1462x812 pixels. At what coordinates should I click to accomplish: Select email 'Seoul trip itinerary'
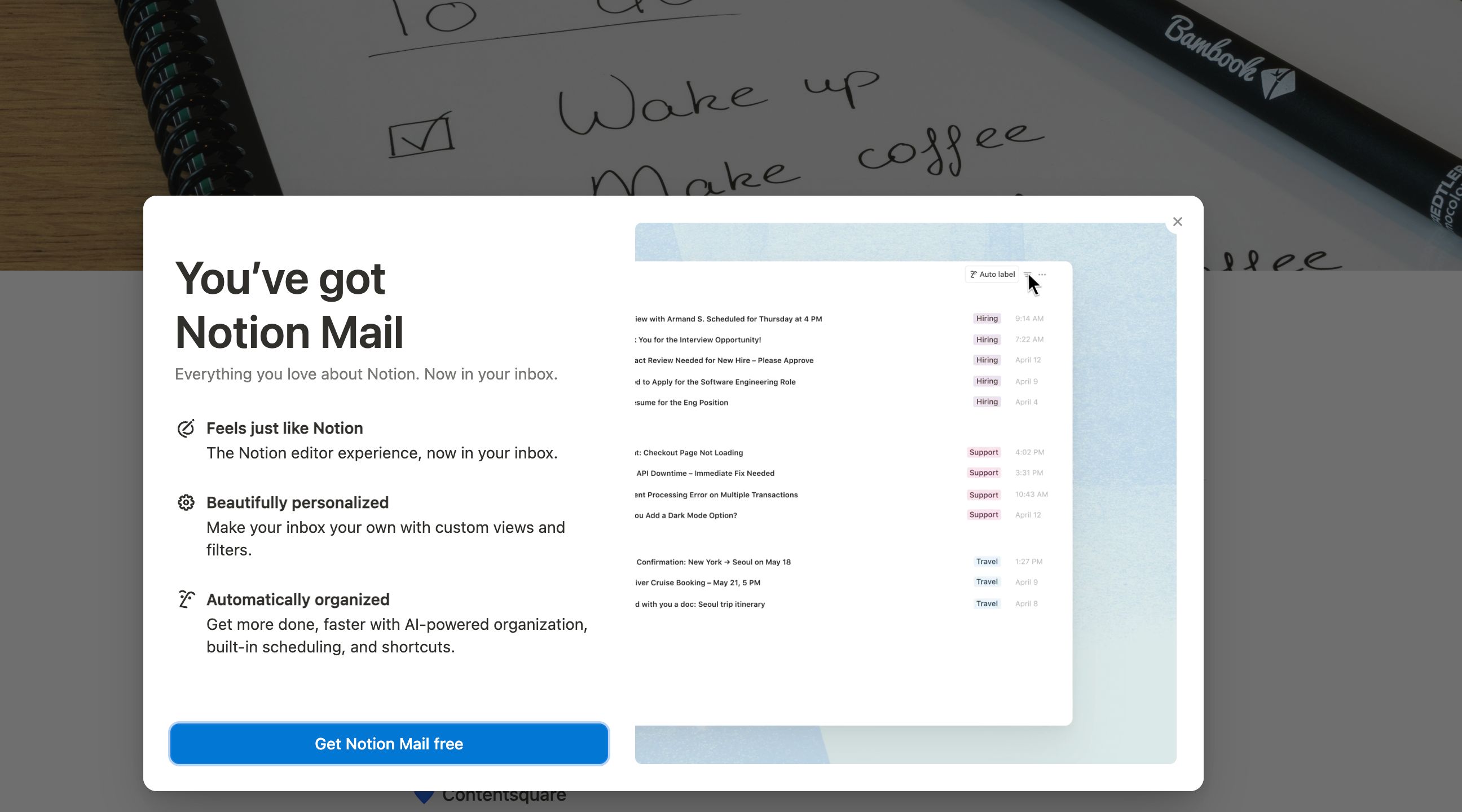(700, 604)
